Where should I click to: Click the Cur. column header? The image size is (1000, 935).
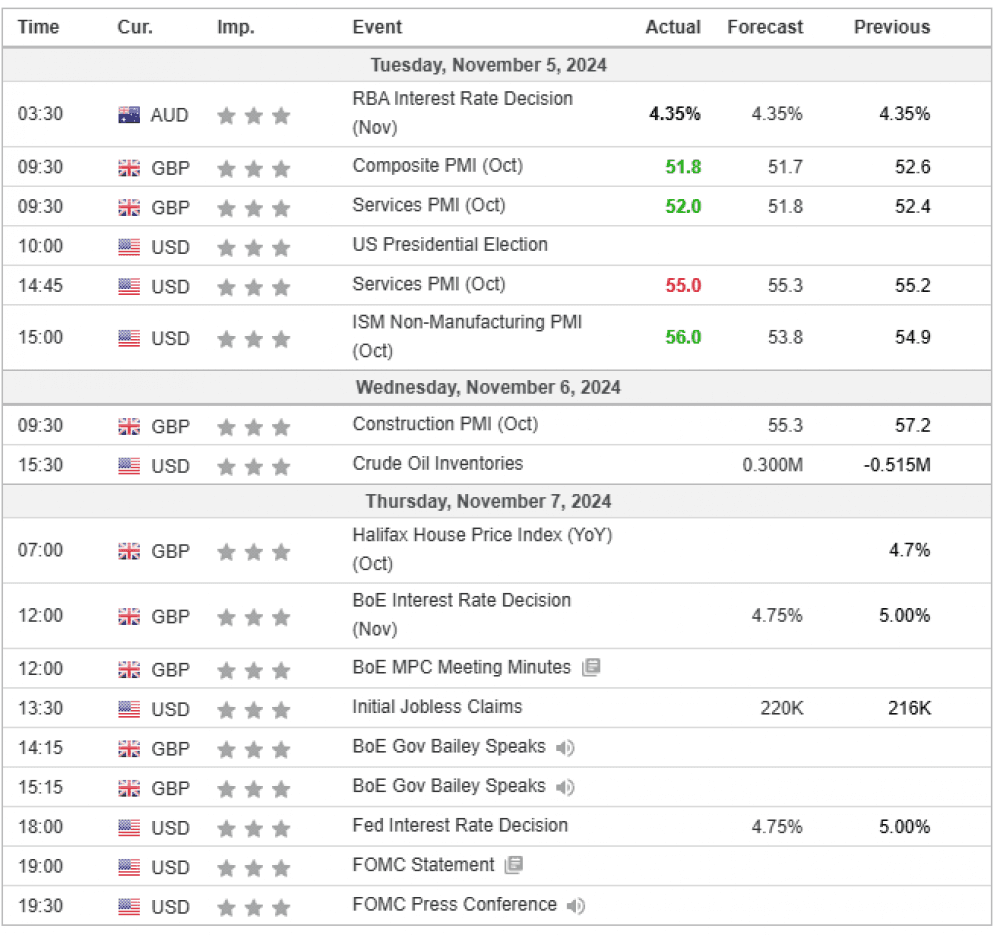click(x=135, y=27)
